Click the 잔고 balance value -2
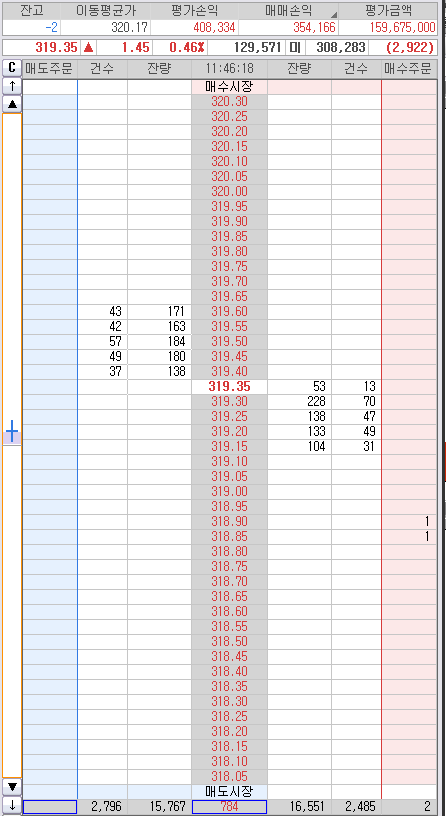 point(31,28)
